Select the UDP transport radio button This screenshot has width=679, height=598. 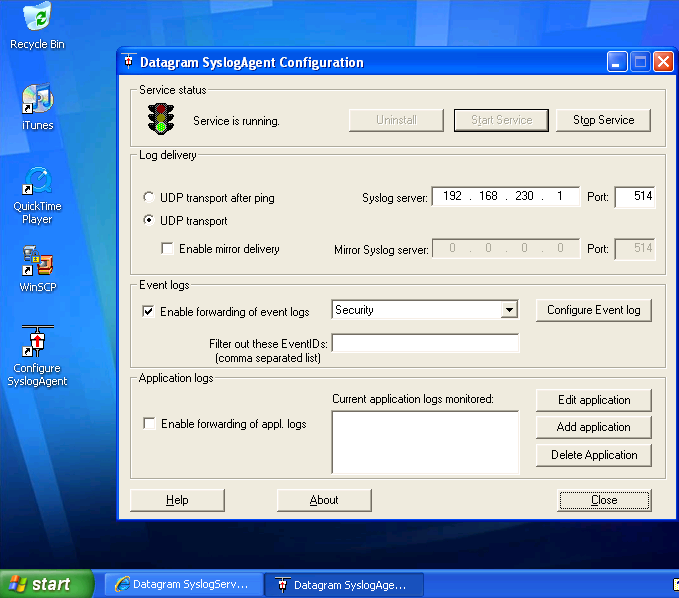(x=149, y=220)
